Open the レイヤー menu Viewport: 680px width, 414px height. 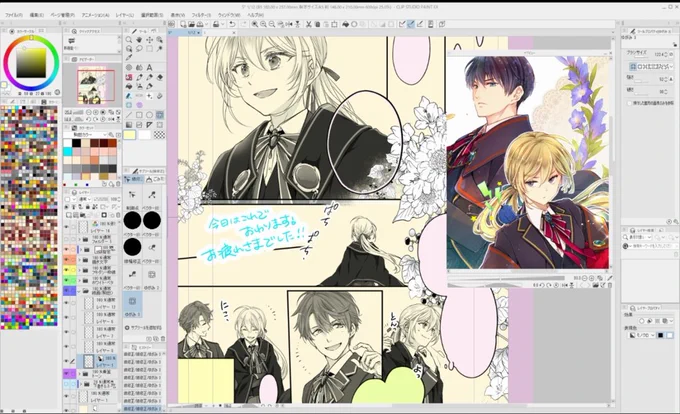[125, 15]
